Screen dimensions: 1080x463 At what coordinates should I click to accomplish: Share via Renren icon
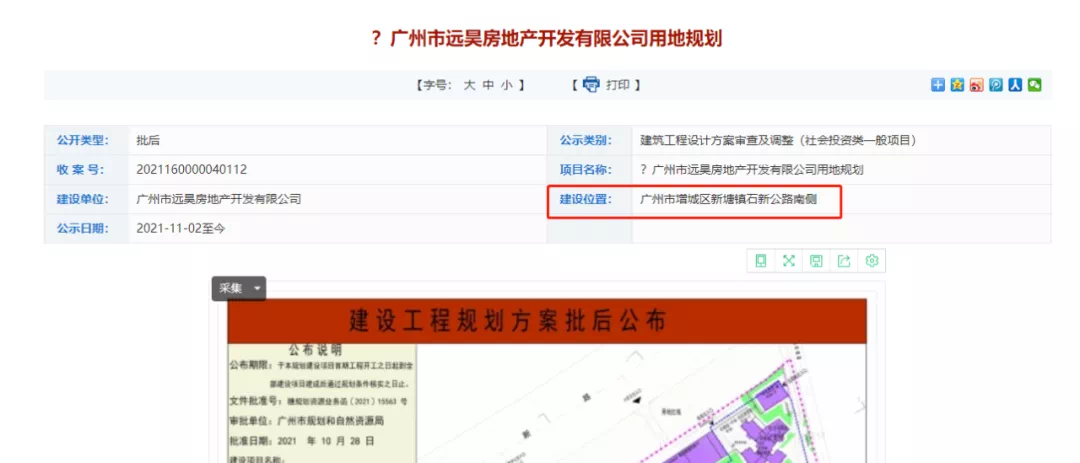coord(1015,85)
